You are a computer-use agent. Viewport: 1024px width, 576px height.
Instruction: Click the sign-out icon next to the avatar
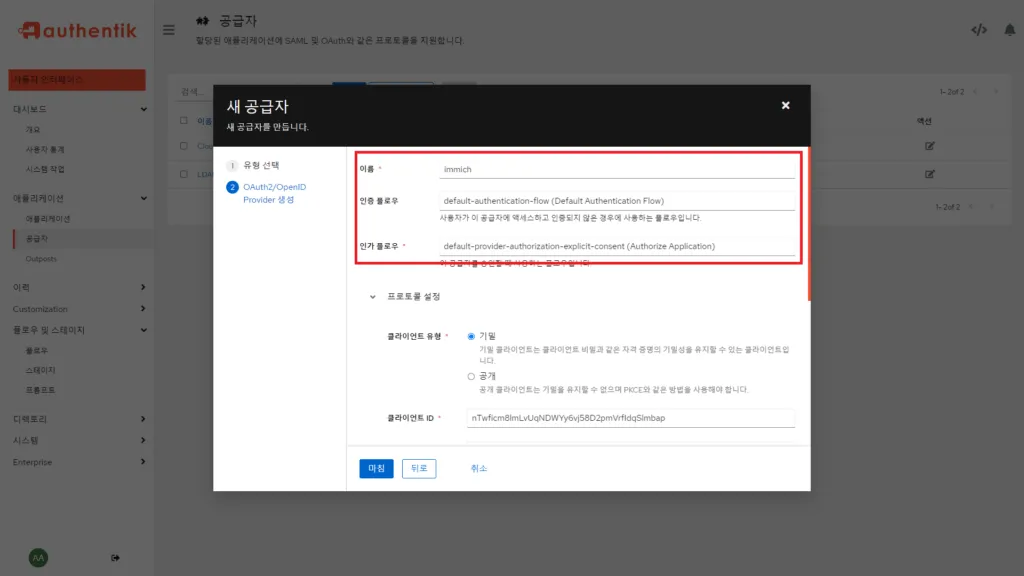[x=115, y=558]
